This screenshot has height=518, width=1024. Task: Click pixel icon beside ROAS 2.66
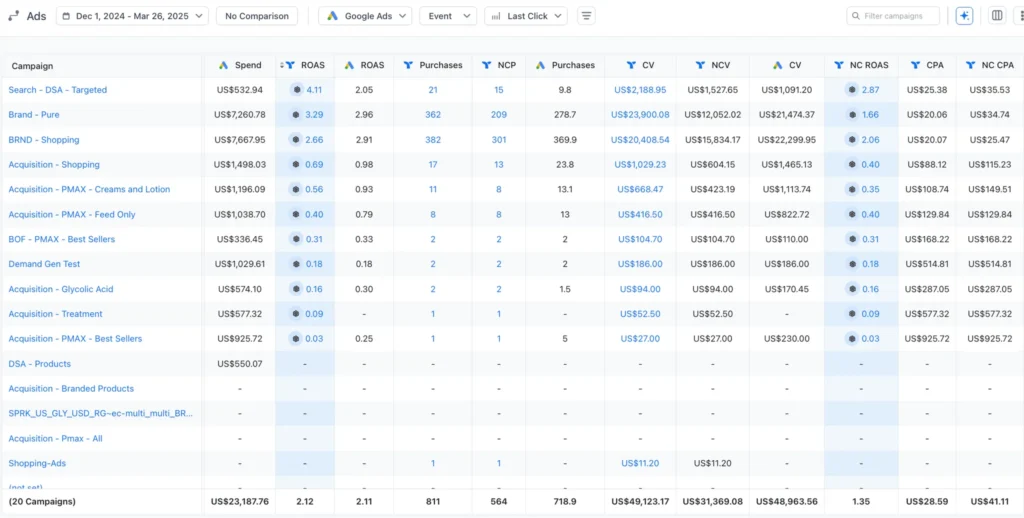[x=296, y=140]
